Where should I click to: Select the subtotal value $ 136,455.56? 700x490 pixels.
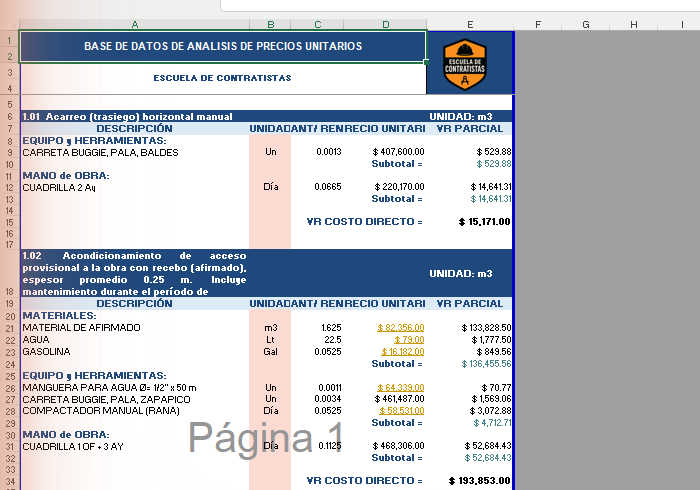470,364
